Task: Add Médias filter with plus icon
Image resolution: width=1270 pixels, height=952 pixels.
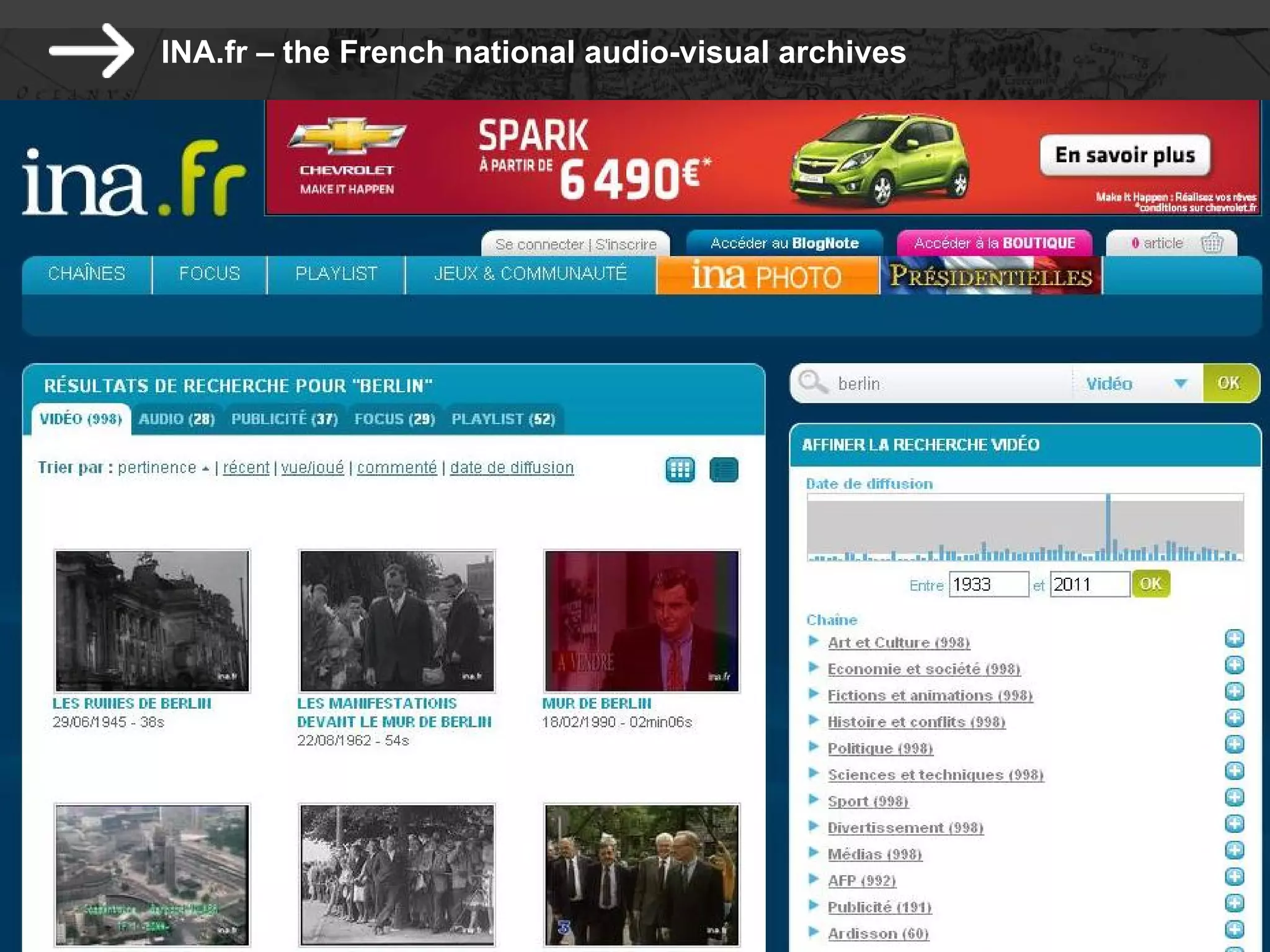Action: (1234, 850)
